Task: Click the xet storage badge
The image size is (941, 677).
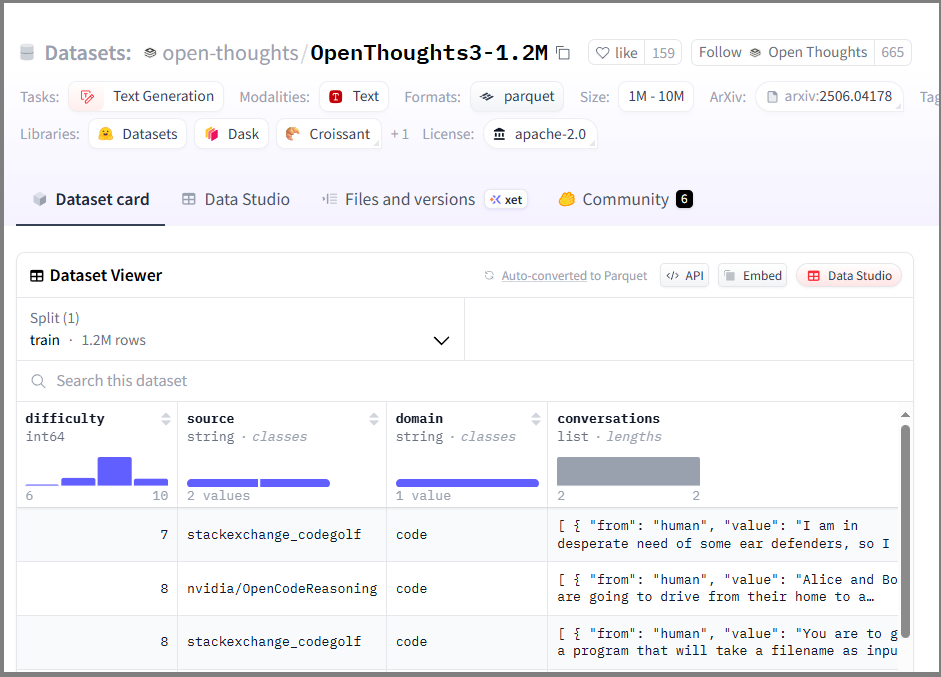Action: 506,200
